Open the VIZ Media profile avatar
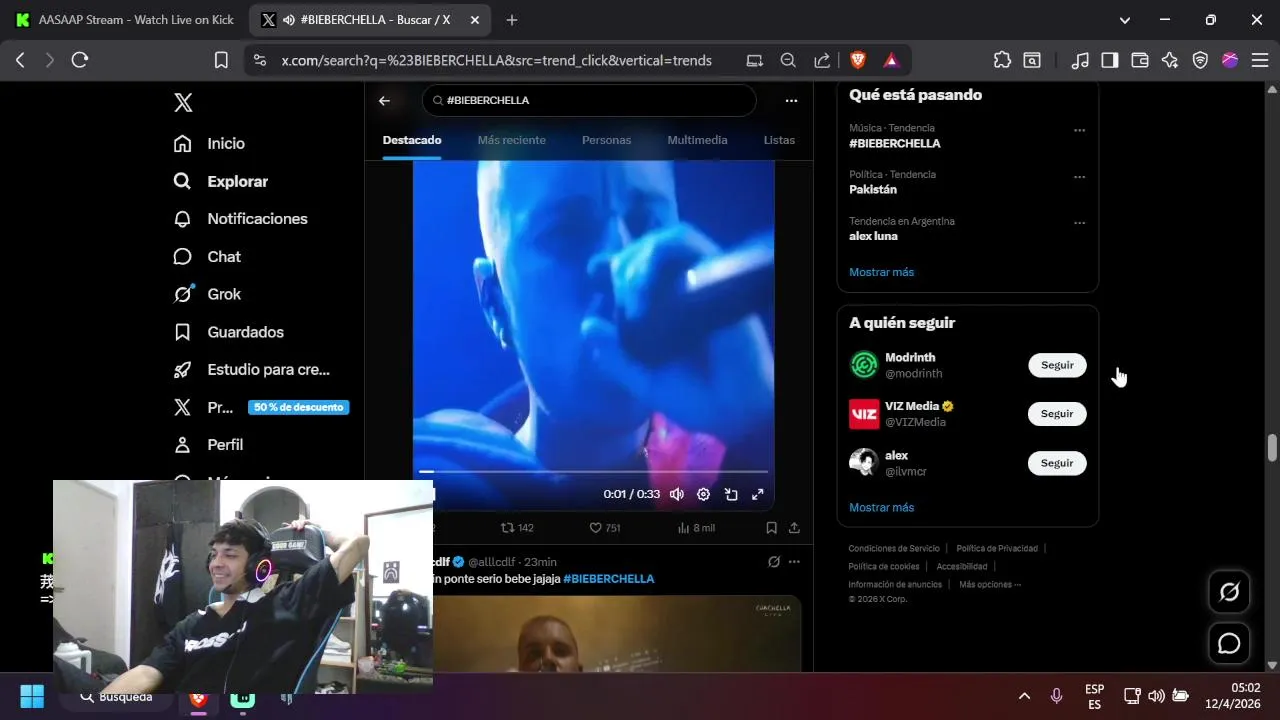This screenshot has width=1280, height=720. pos(864,414)
